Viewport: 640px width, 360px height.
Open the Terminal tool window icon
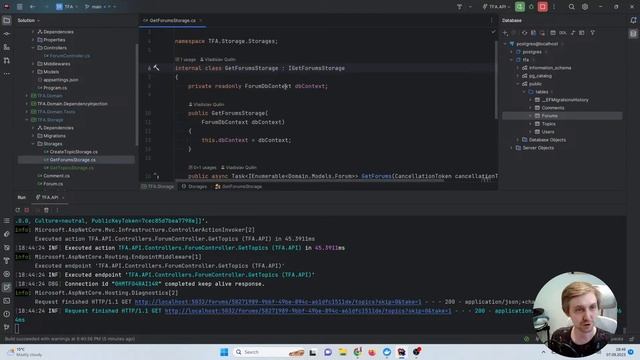point(7,301)
